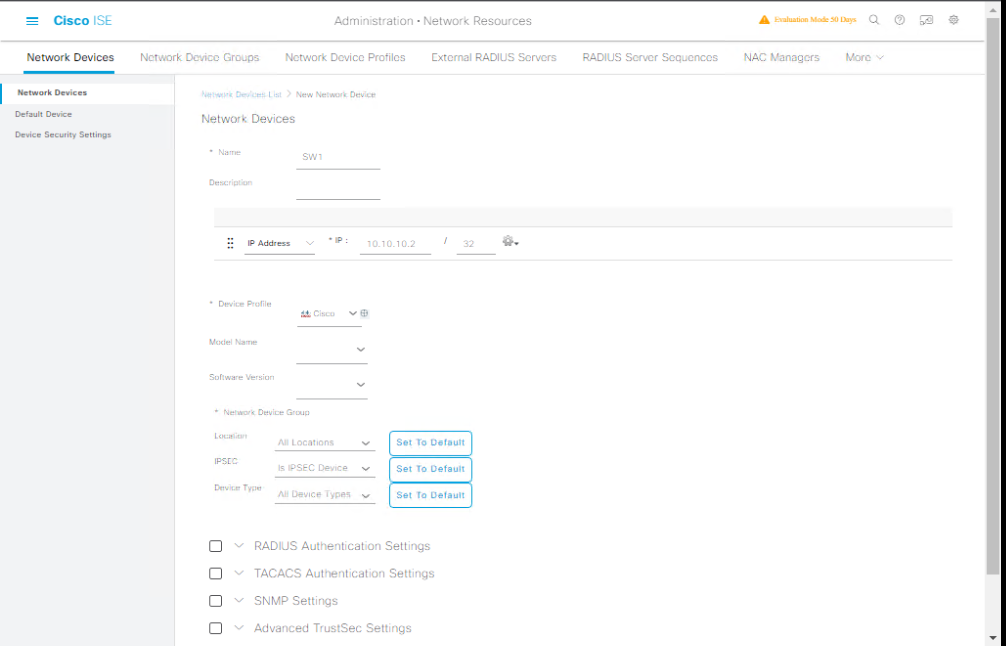Screen dimensions: 1006x646
Task: Switch to External RADIUS Servers tab
Action: click(x=494, y=58)
